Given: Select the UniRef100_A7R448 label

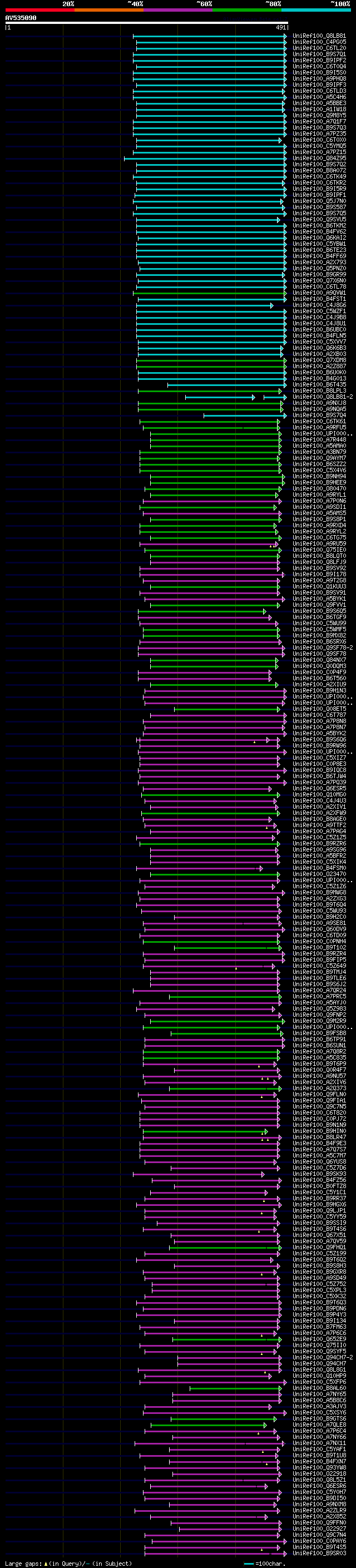Looking at the screenshot, I should click(x=319, y=439).
